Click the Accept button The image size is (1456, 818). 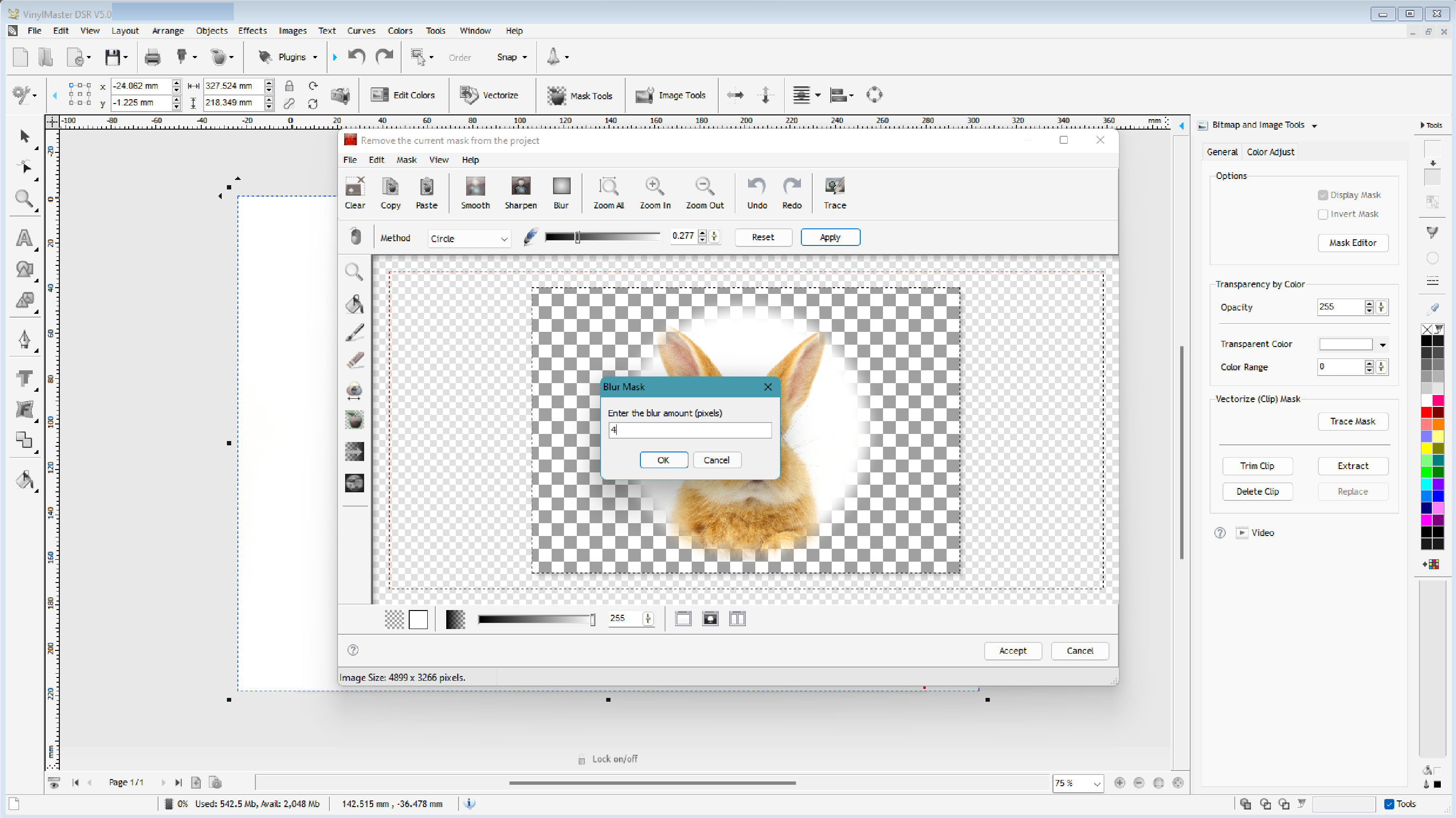coord(1012,651)
